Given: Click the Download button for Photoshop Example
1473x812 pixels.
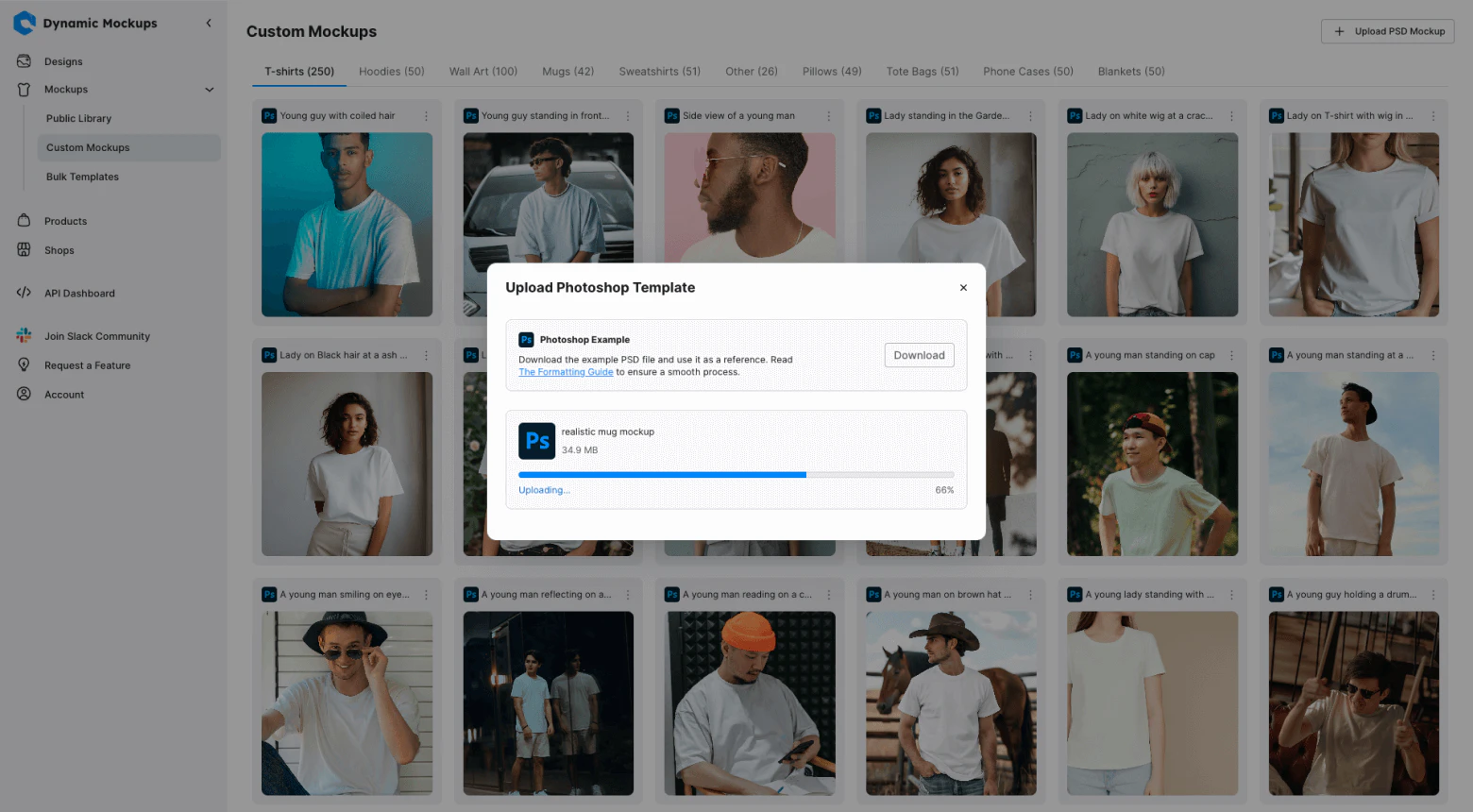Looking at the screenshot, I should click(919, 355).
